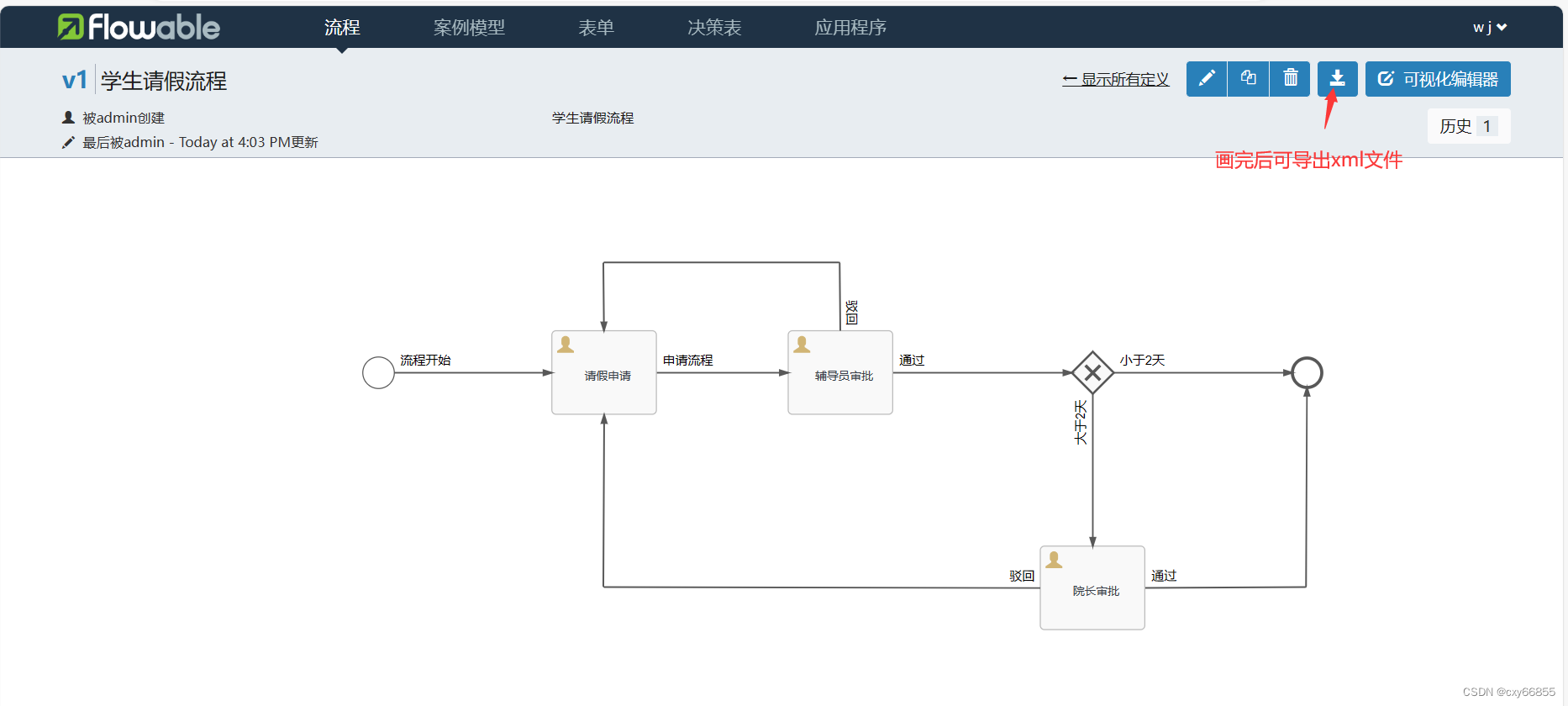This screenshot has height=706, width=1568.
Task: Click the v1 version label
Action: [75, 80]
